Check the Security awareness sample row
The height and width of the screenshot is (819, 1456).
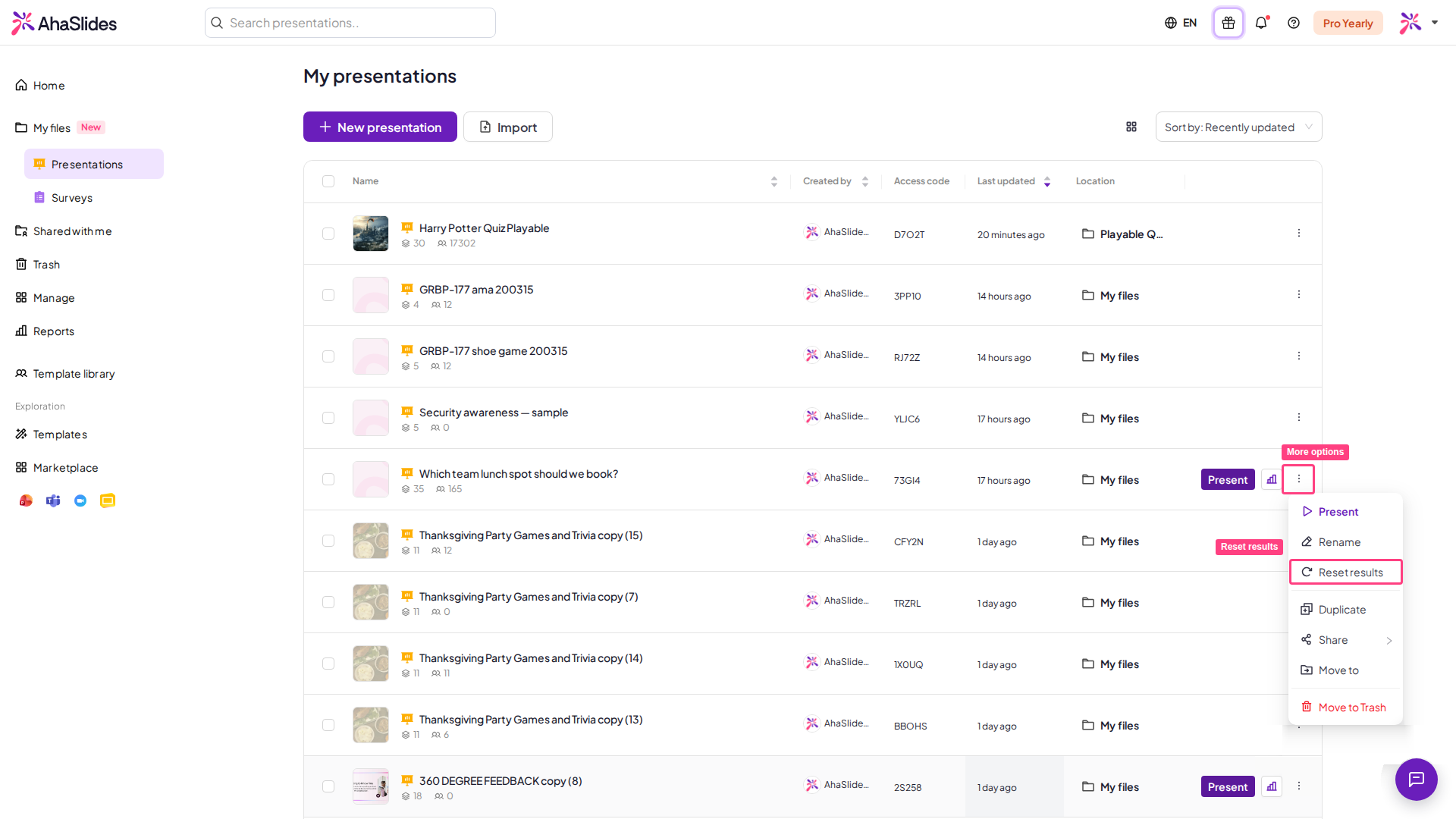[x=328, y=418]
